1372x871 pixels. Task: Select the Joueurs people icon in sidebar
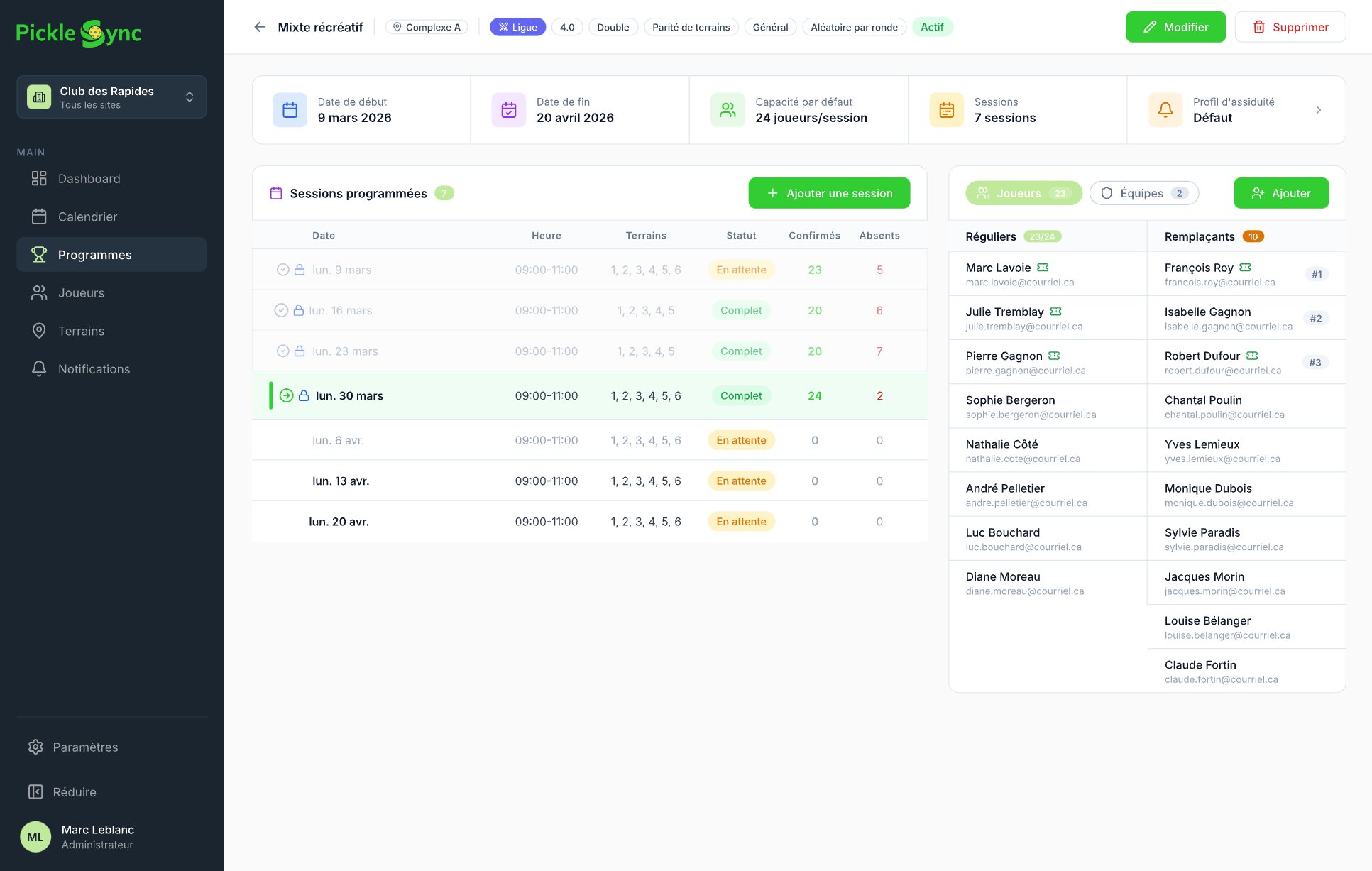[39, 292]
